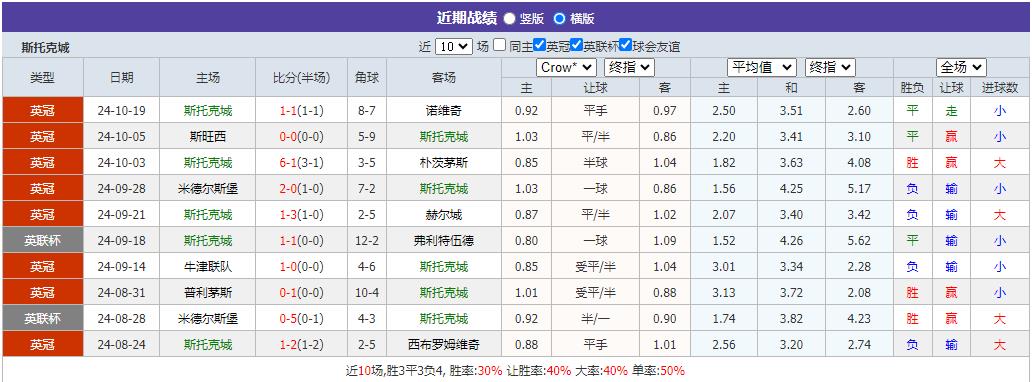
Task: Click the date 24-09-14
Action: coord(122,267)
